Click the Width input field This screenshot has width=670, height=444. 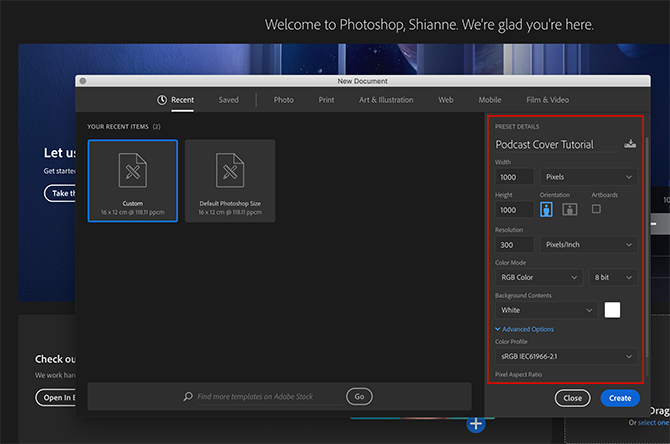pos(514,177)
